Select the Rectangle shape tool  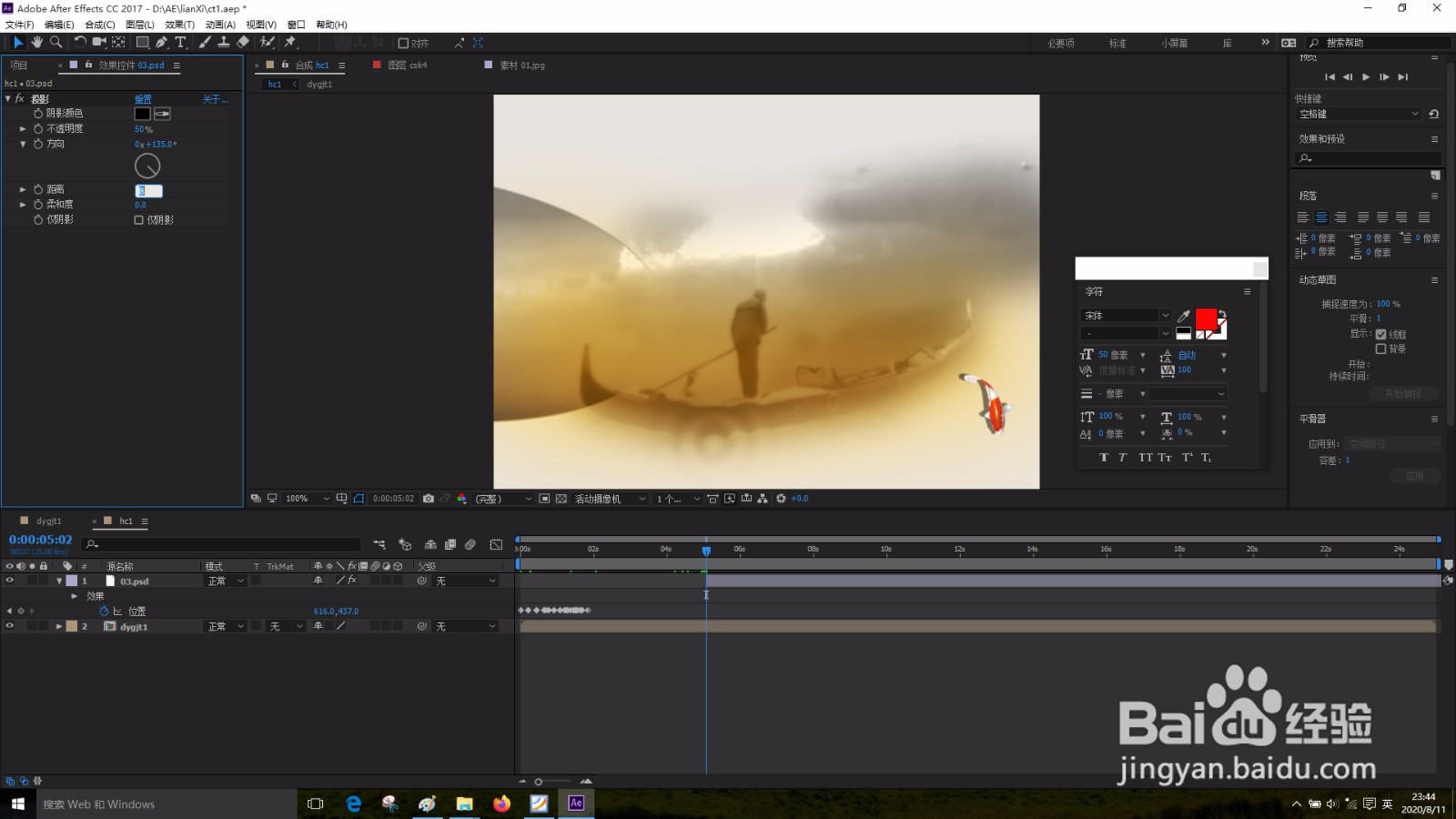[143, 43]
